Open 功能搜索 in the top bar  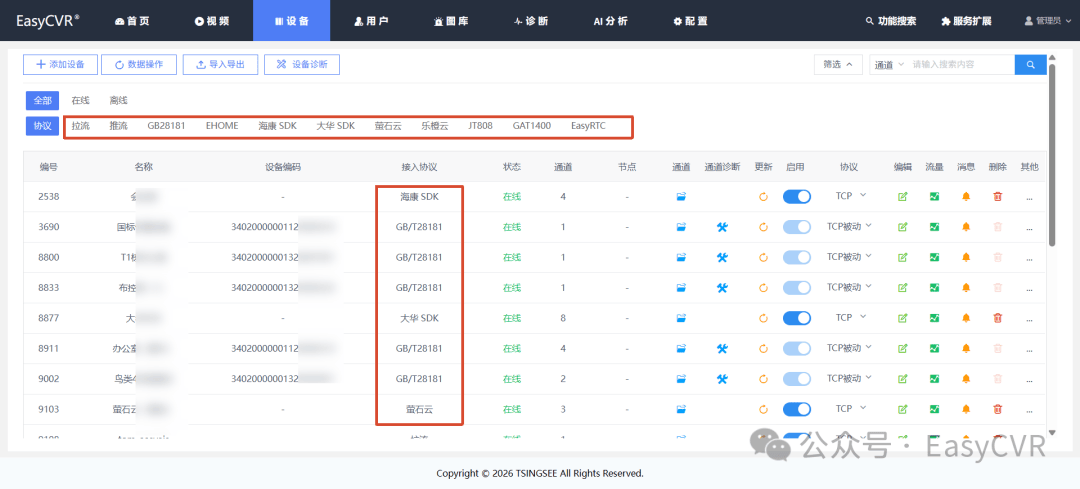click(x=891, y=21)
